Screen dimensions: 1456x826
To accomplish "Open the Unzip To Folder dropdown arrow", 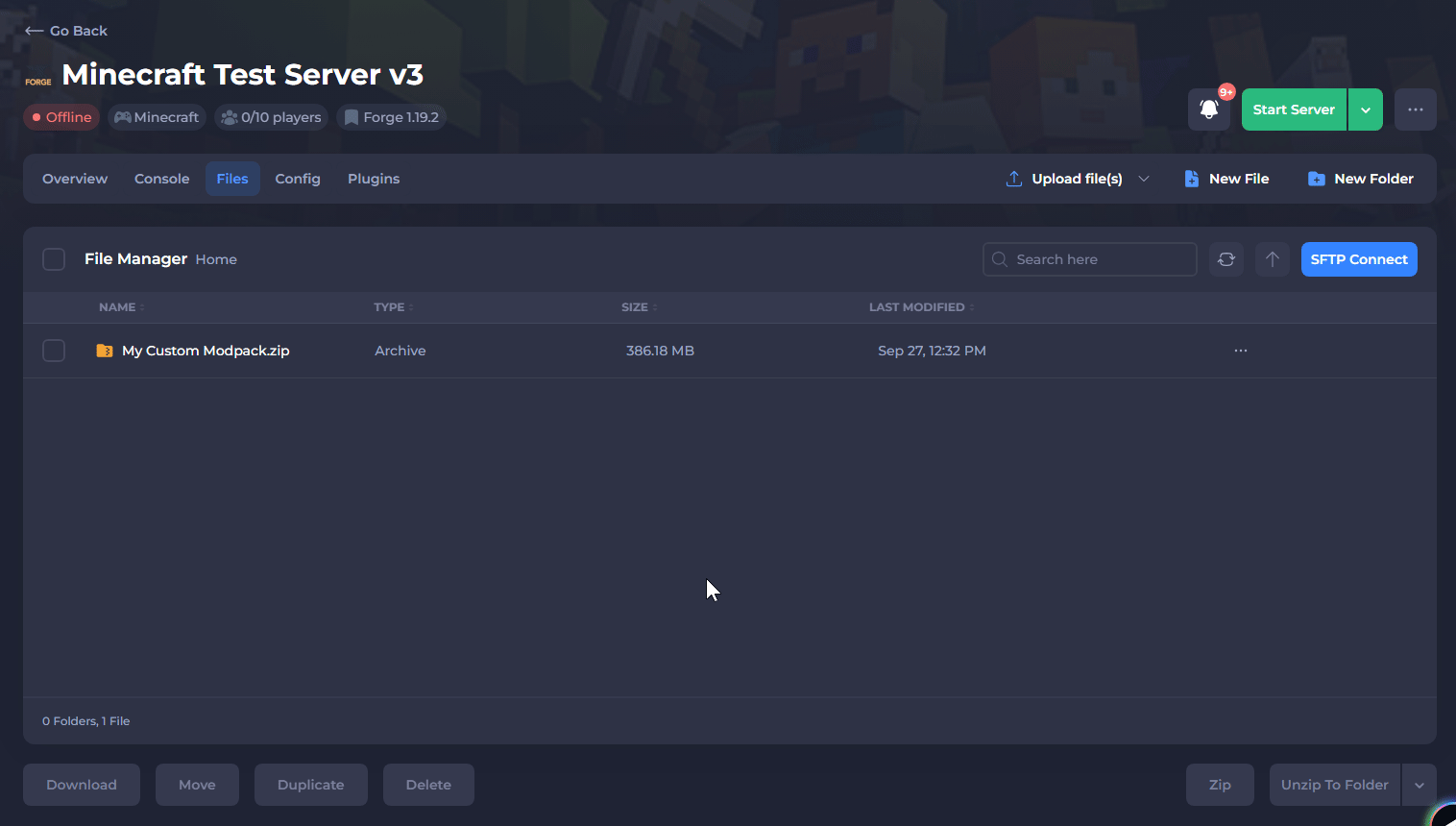I will click(x=1420, y=785).
